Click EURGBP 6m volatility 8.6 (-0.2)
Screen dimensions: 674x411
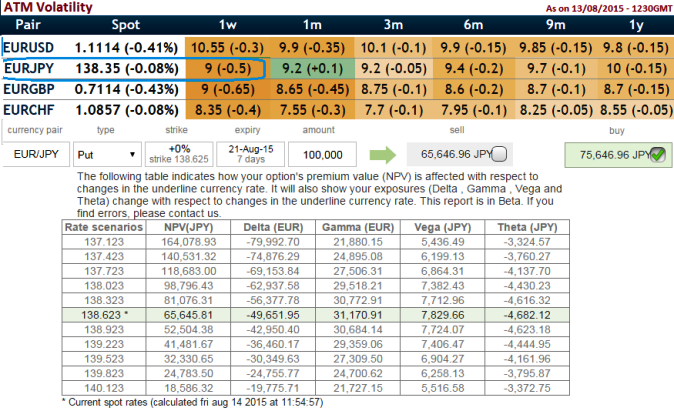click(474, 89)
